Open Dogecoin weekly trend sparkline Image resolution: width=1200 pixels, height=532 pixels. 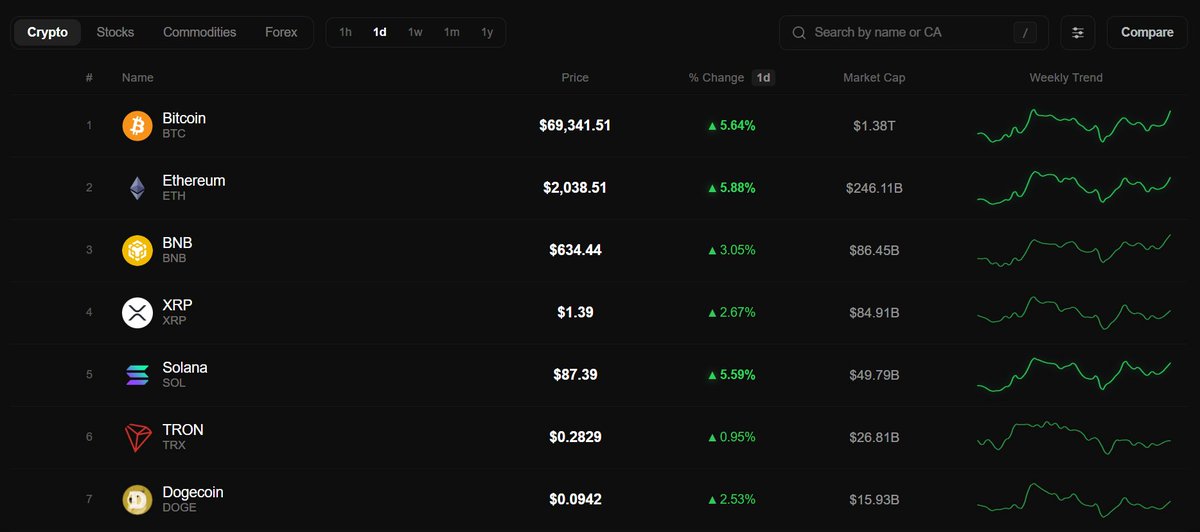coord(1074,500)
